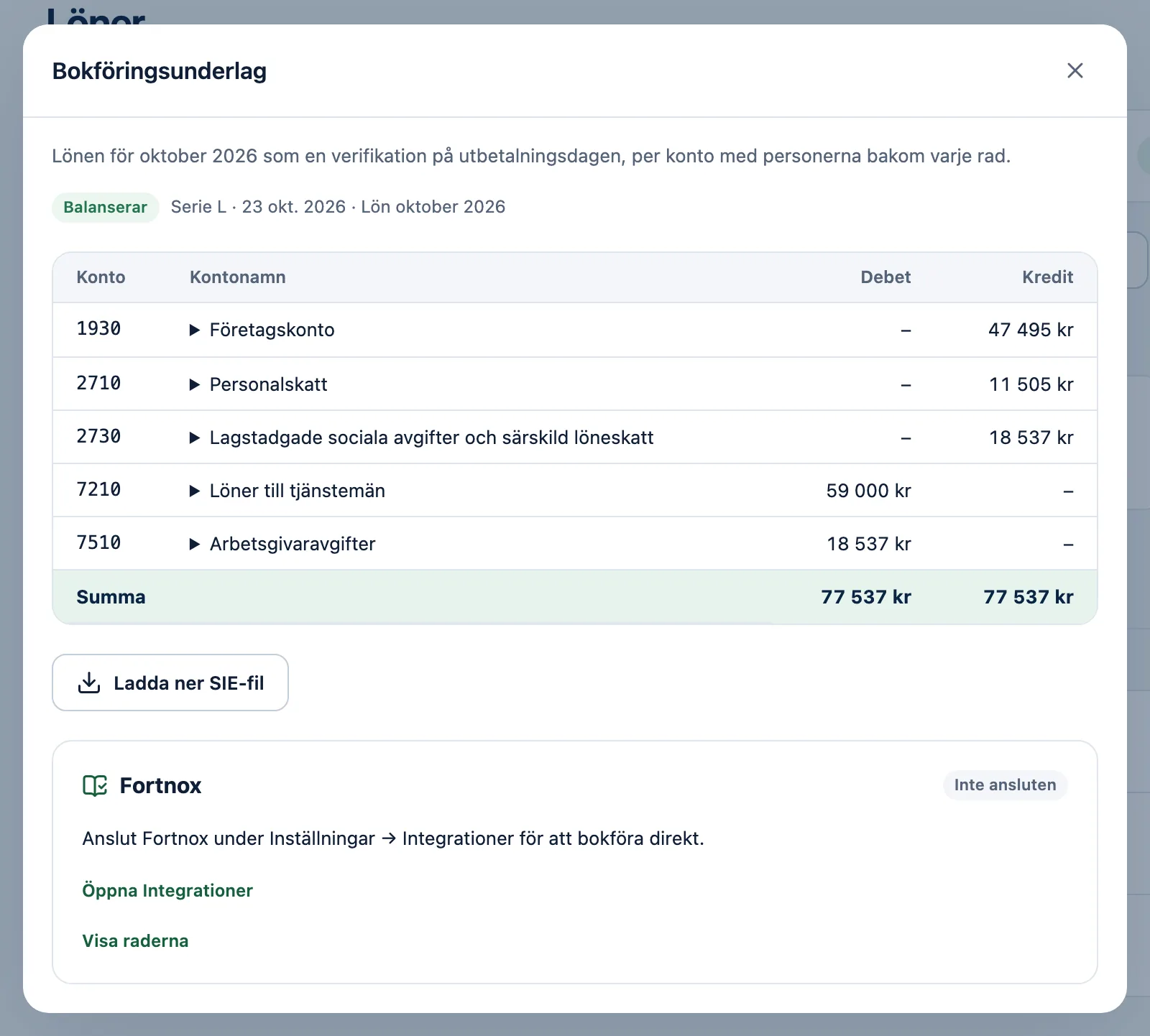The image size is (1150, 1036).
Task: Open the Öppna Integrationer link
Action: 167,890
